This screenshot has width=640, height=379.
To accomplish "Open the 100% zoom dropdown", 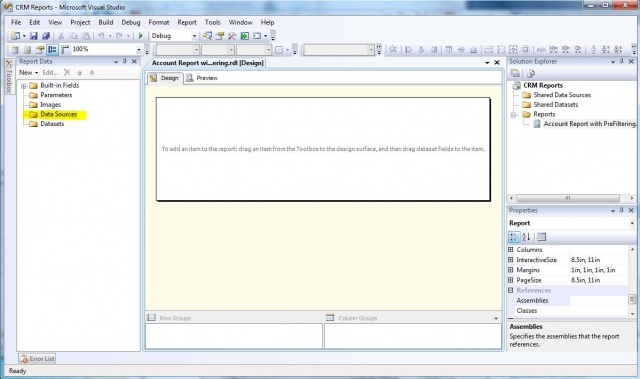I will [139, 49].
